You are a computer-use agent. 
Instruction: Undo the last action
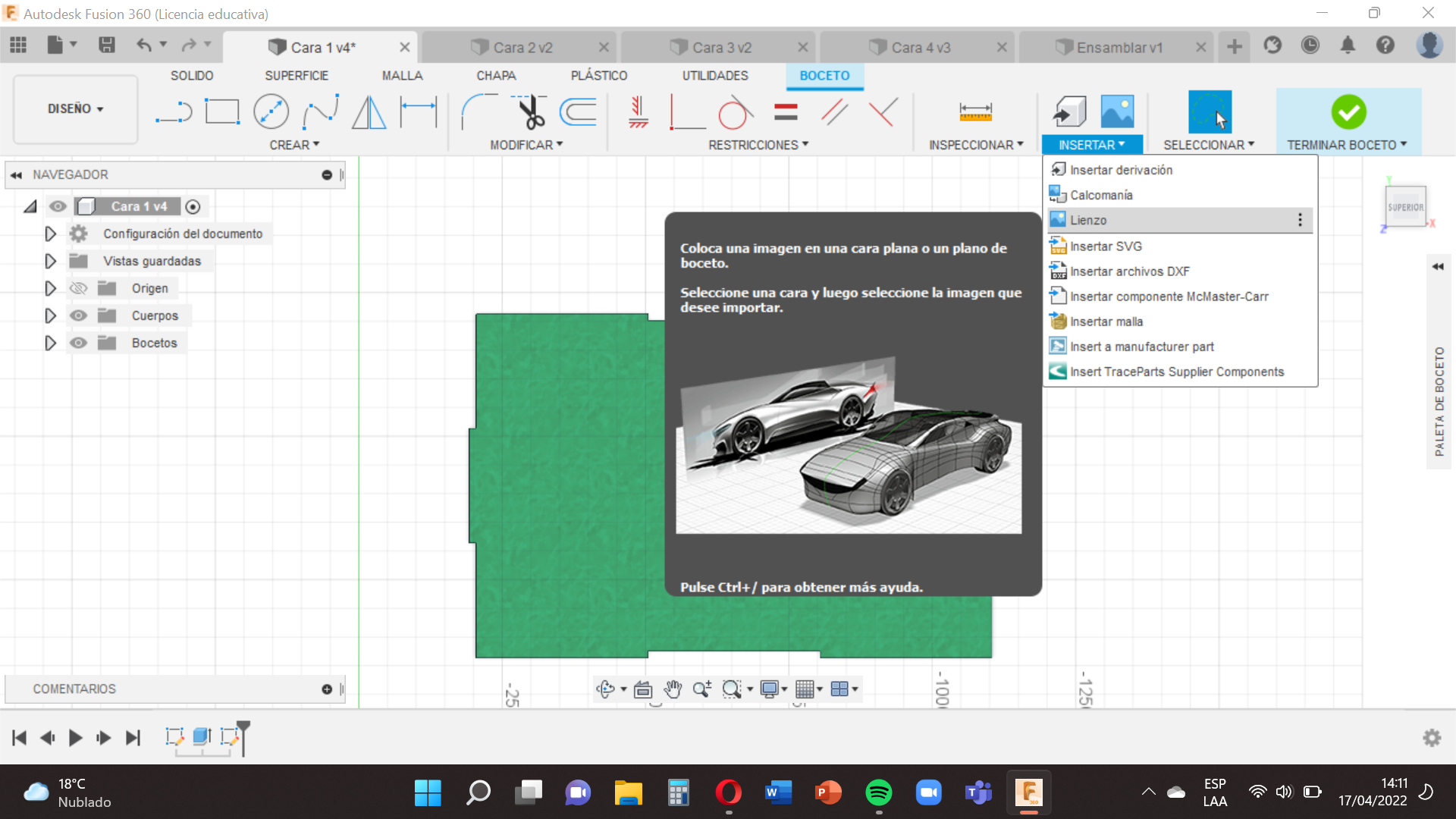tap(144, 45)
